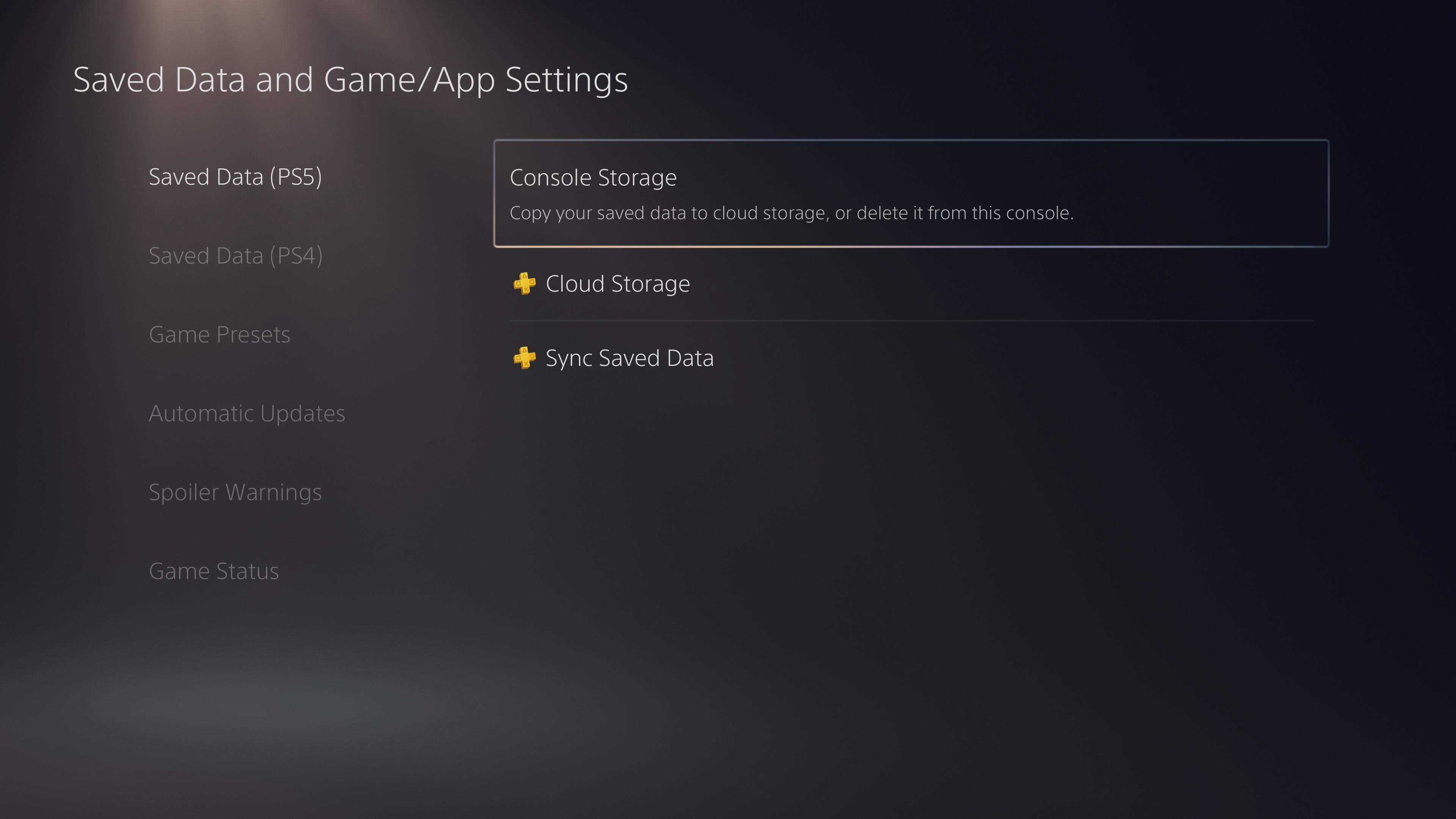
Task: Open the Game Presets section
Action: click(219, 334)
